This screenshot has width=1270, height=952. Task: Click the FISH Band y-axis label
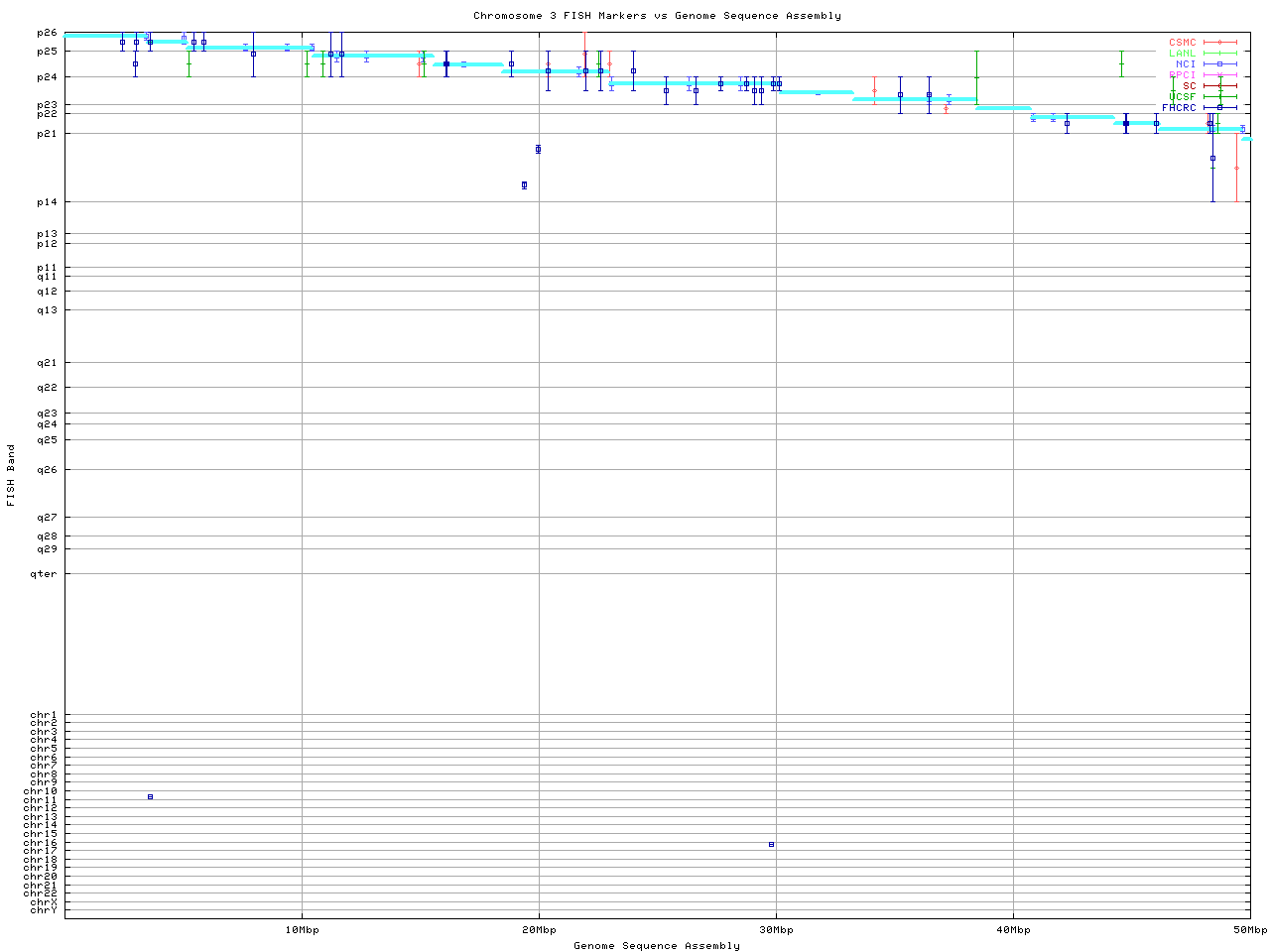pyautogui.click(x=11, y=475)
